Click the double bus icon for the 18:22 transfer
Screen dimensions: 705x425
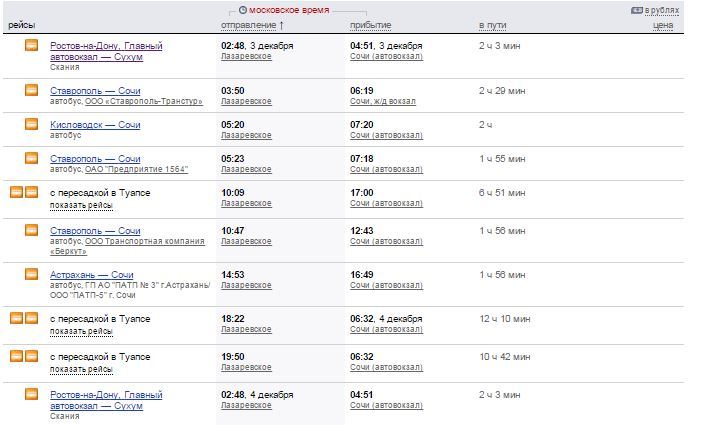23,319
